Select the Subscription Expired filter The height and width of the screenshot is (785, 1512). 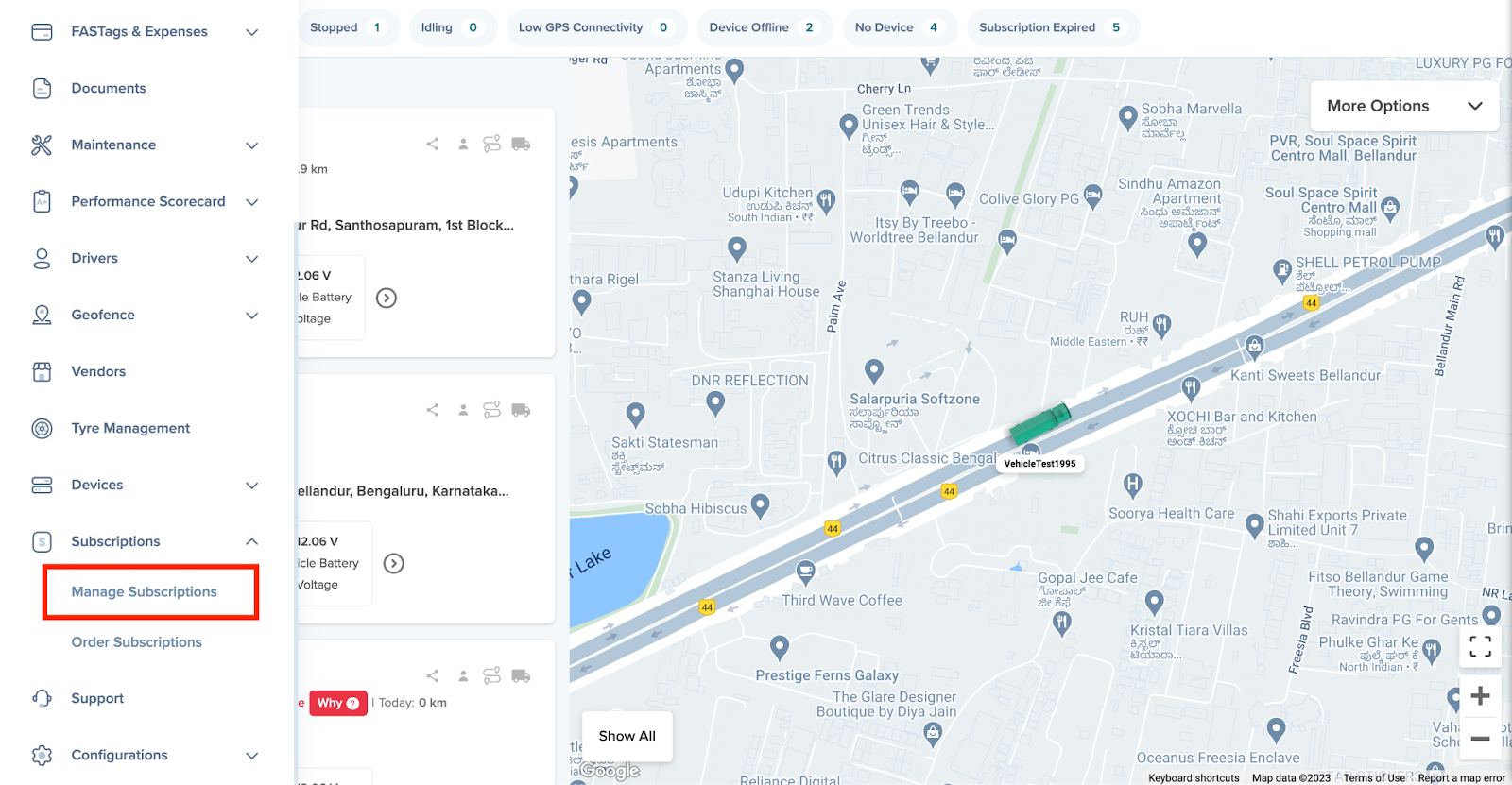coord(1052,27)
